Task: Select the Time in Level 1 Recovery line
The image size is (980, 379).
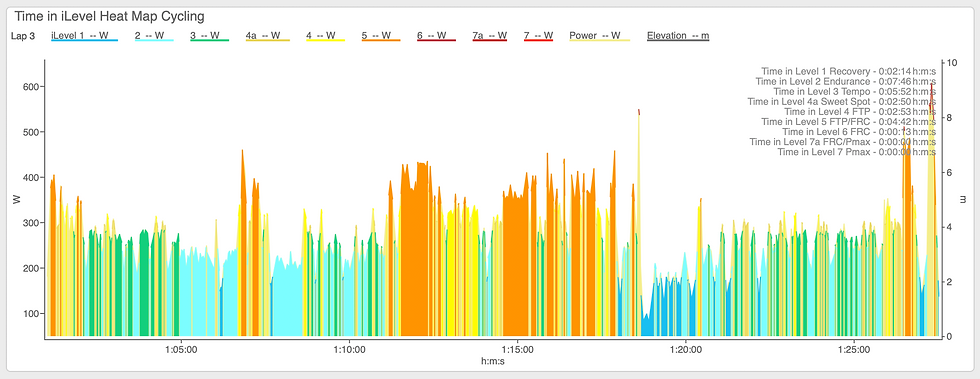Action: [x=848, y=71]
